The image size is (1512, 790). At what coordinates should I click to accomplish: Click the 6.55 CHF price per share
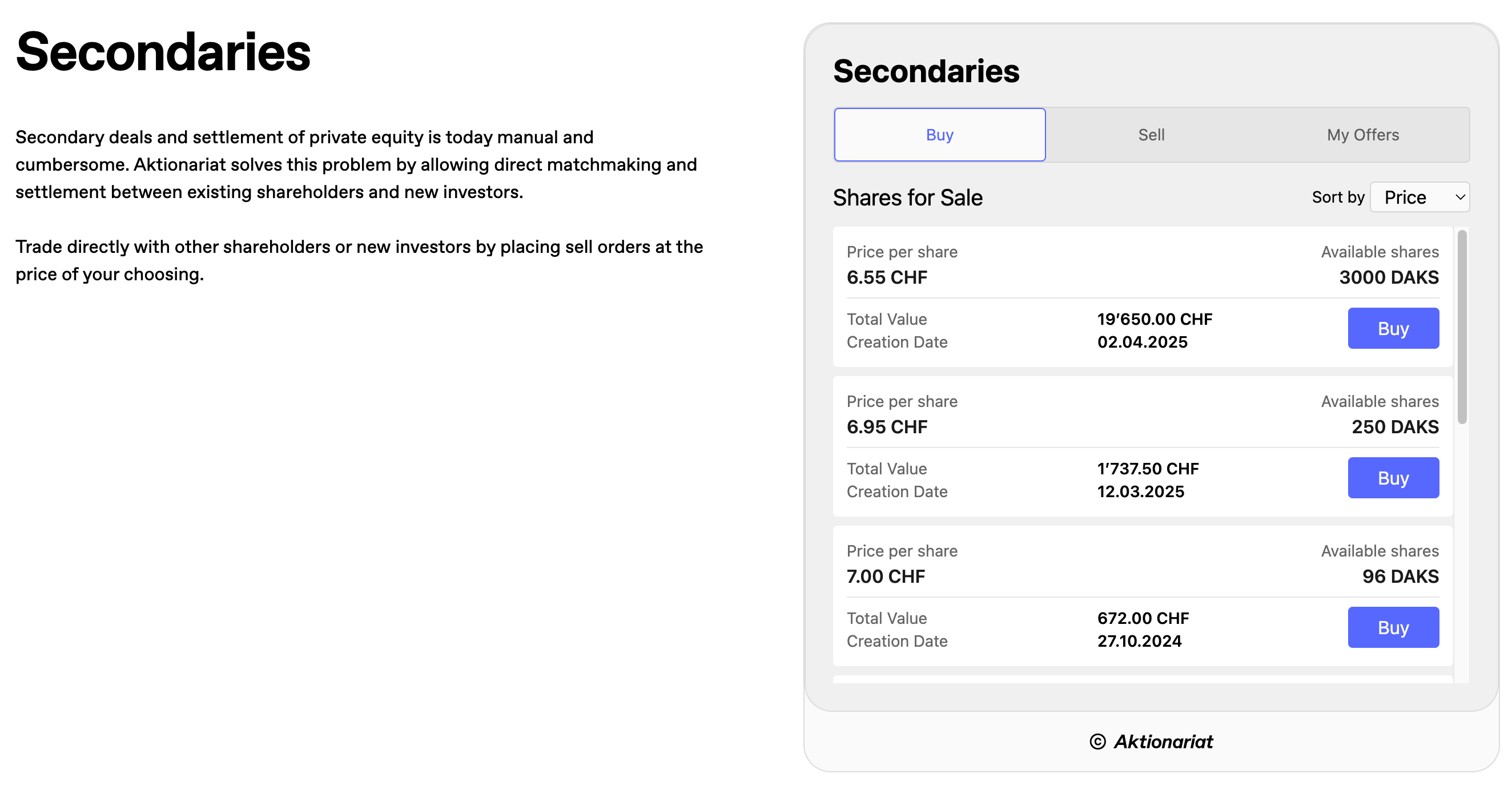pyautogui.click(x=886, y=277)
